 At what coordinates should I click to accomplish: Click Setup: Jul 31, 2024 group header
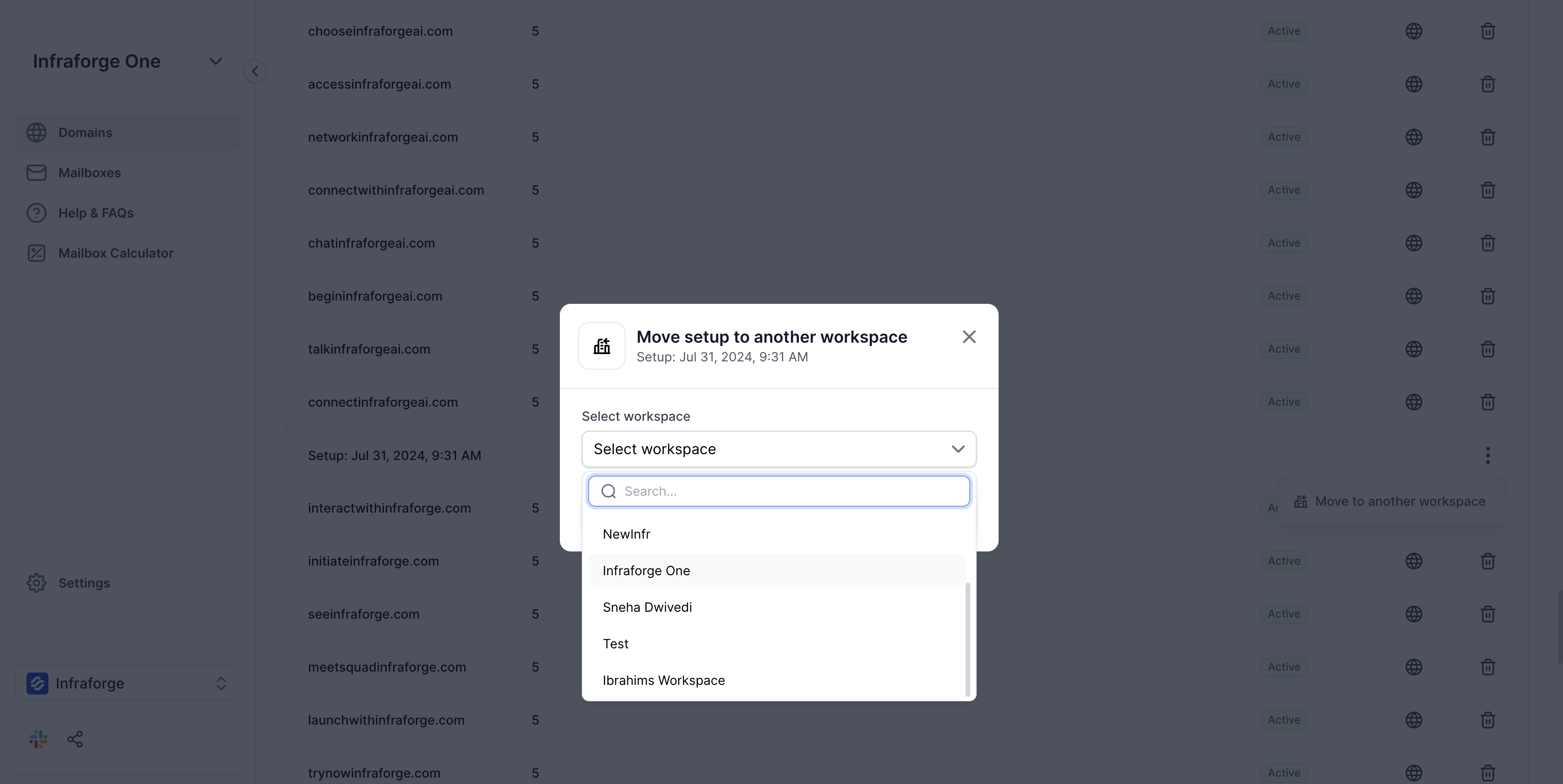[x=394, y=456]
